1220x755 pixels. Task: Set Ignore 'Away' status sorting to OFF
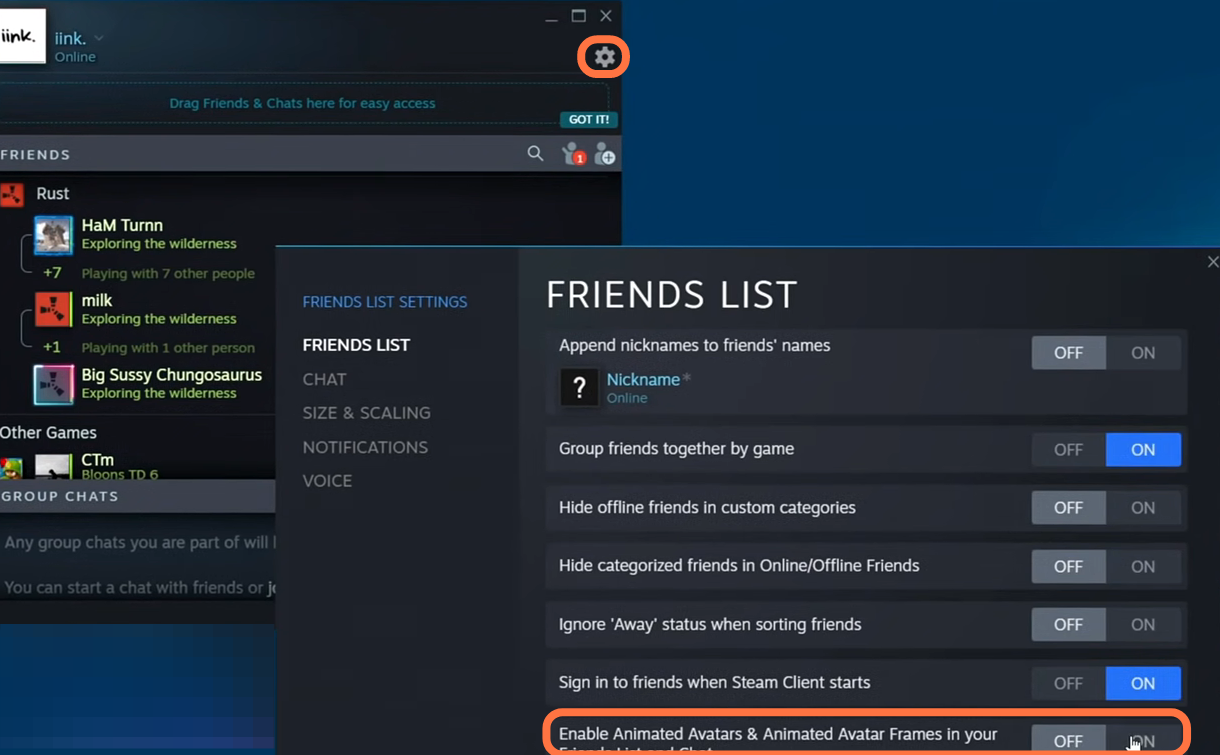point(1068,625)
